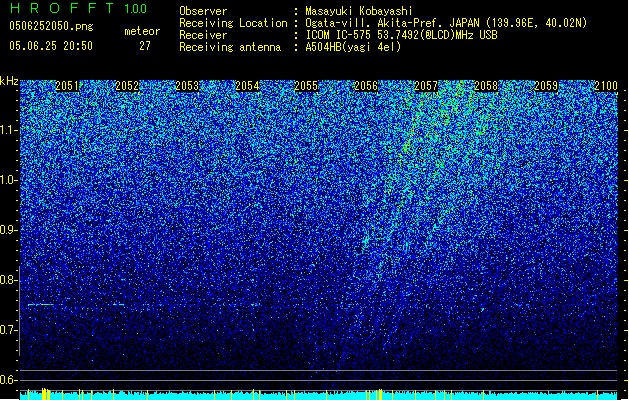
Task: Click the meteor count label
Action: pos(142,31)
